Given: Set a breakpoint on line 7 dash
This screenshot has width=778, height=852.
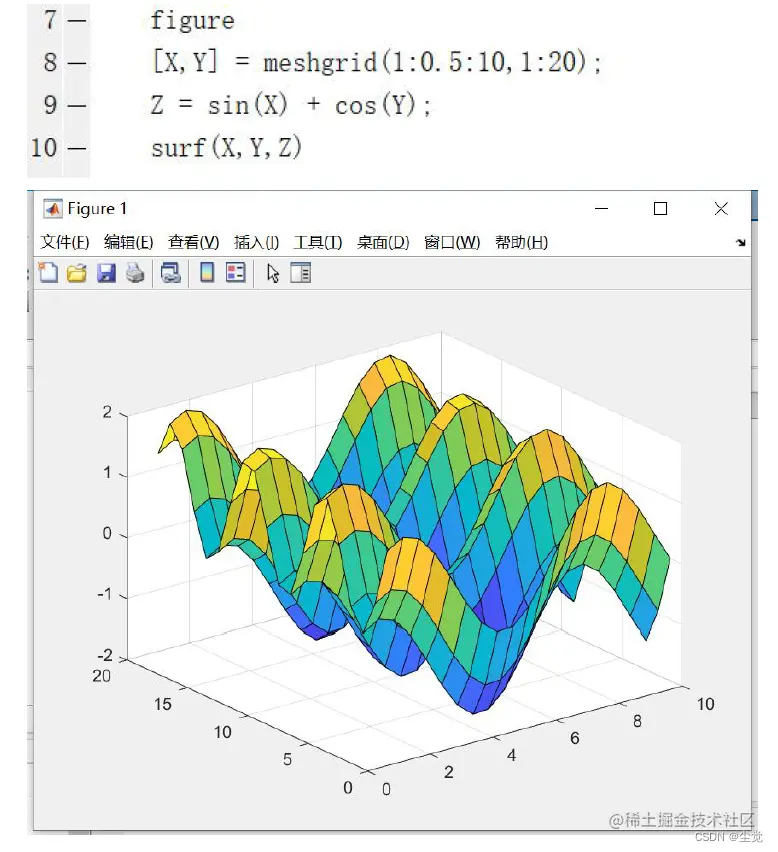Looking at the screenshot, I should 77,21.
